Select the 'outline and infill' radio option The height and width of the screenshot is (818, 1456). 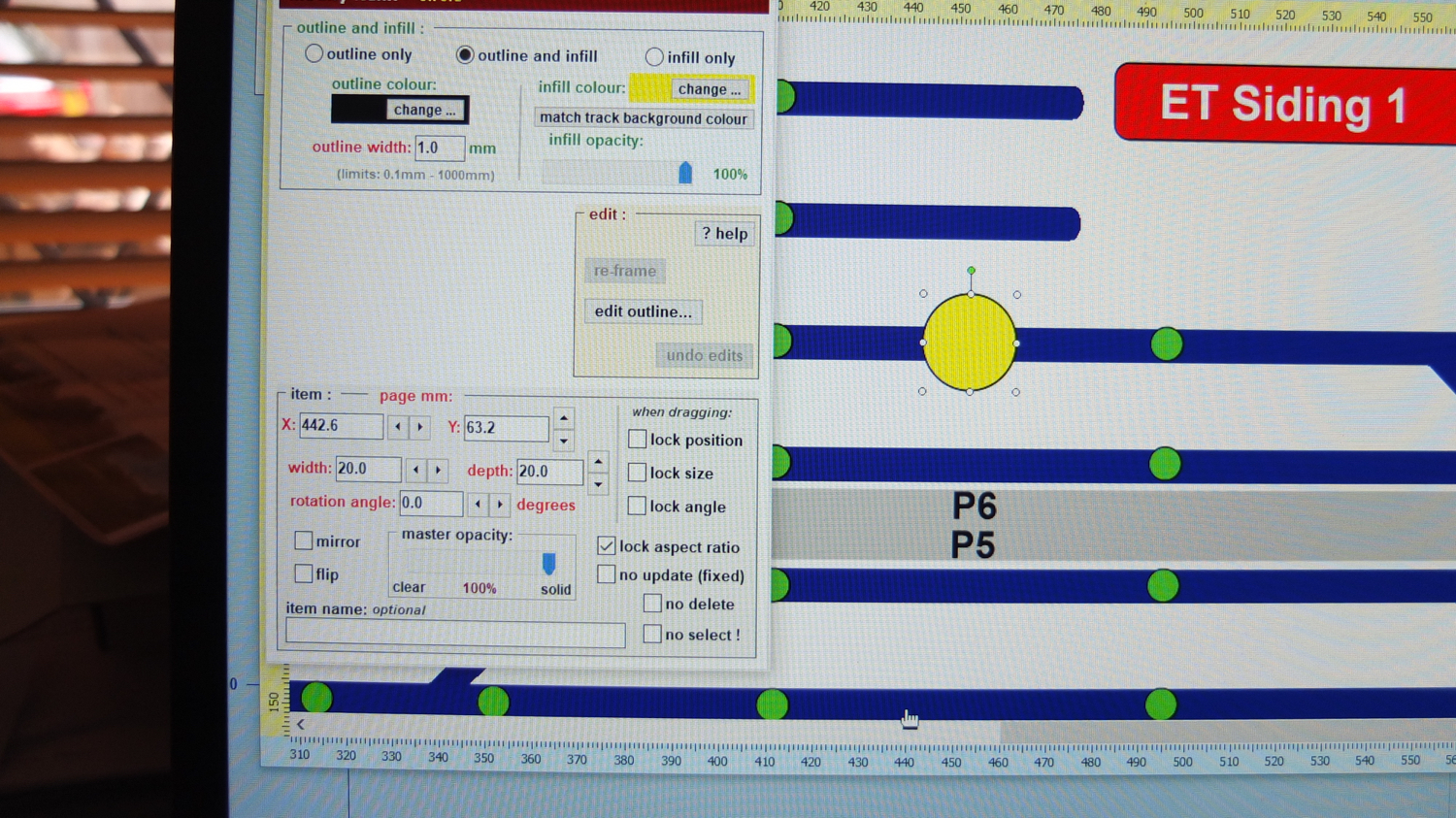(x=465, y=54)
